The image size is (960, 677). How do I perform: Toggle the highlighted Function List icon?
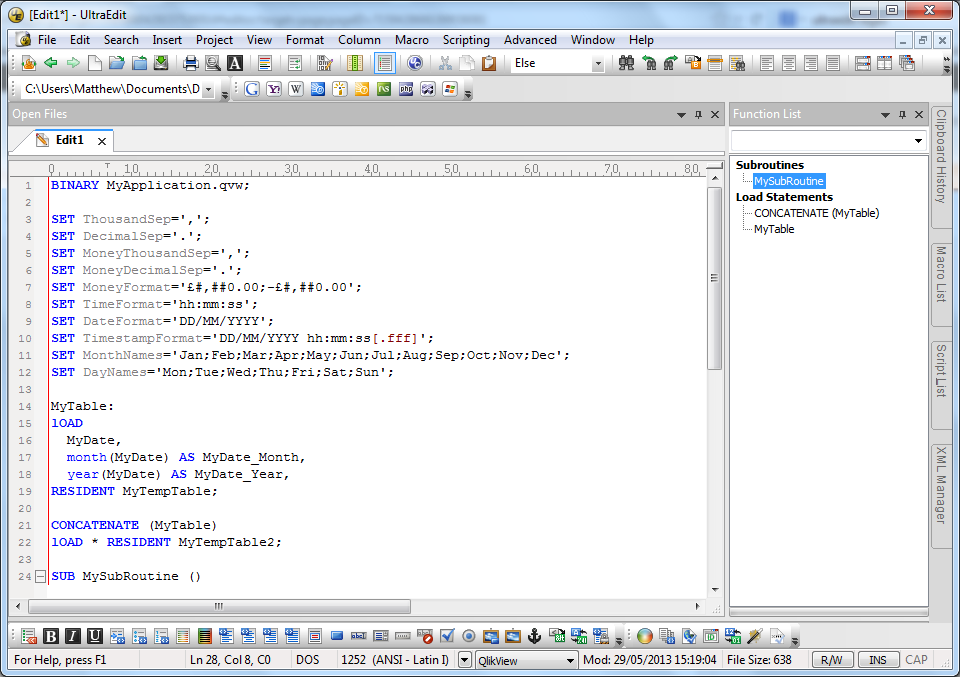pos(384,63)
